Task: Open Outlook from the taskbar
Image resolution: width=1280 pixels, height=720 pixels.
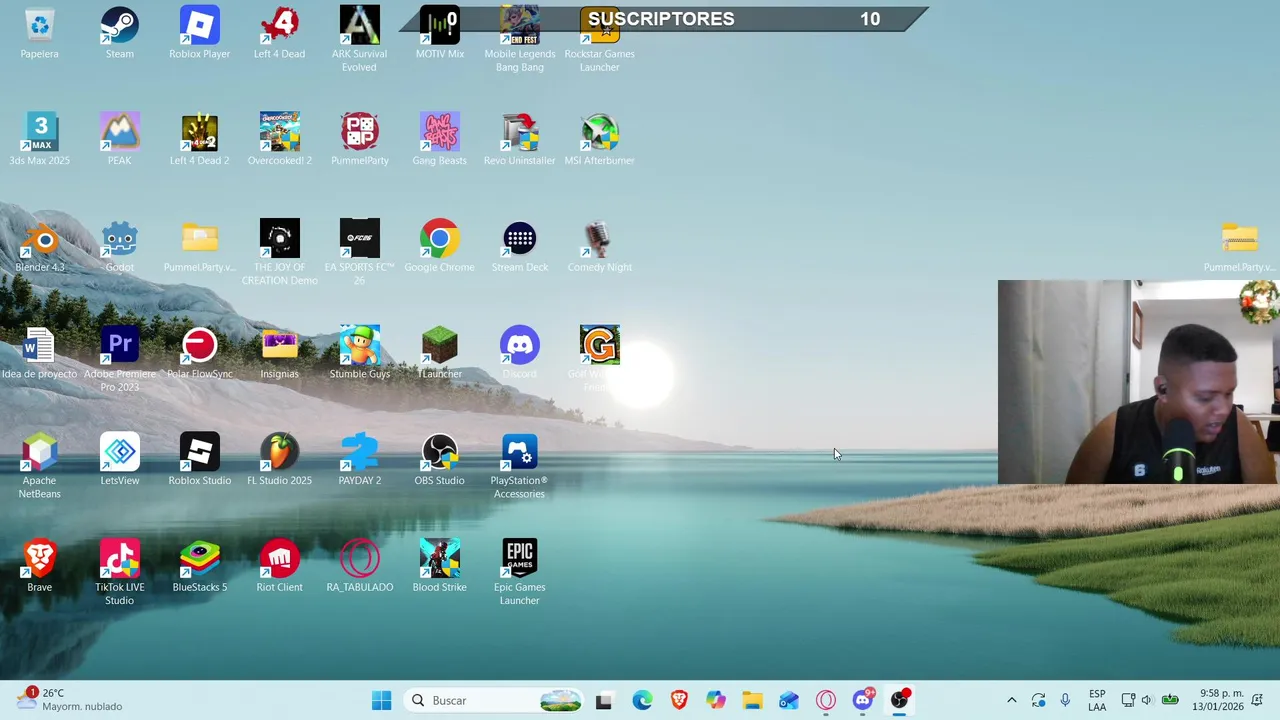Action: pos(789,700)
